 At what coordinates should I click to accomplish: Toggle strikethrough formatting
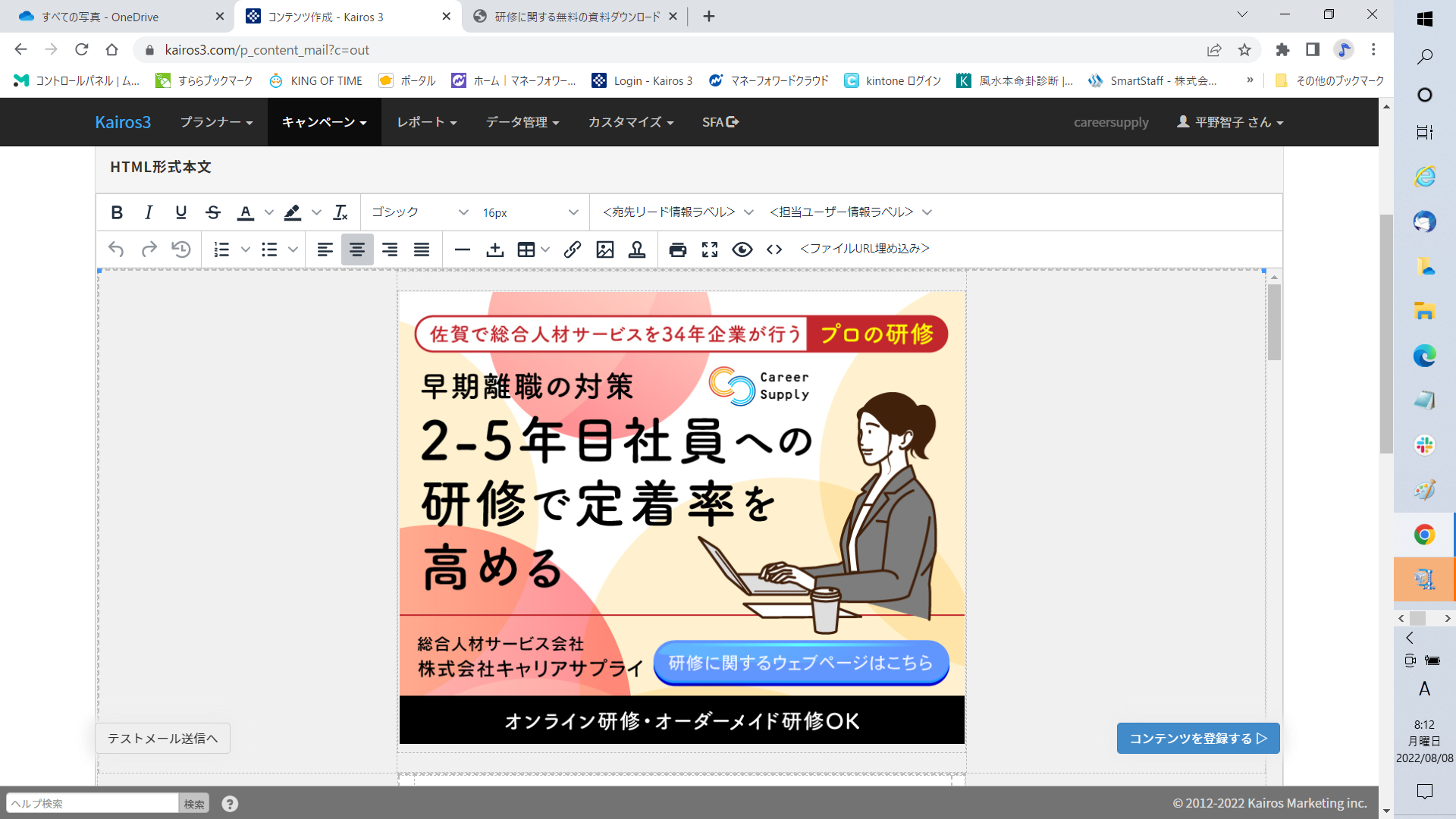tap(213, 212)
